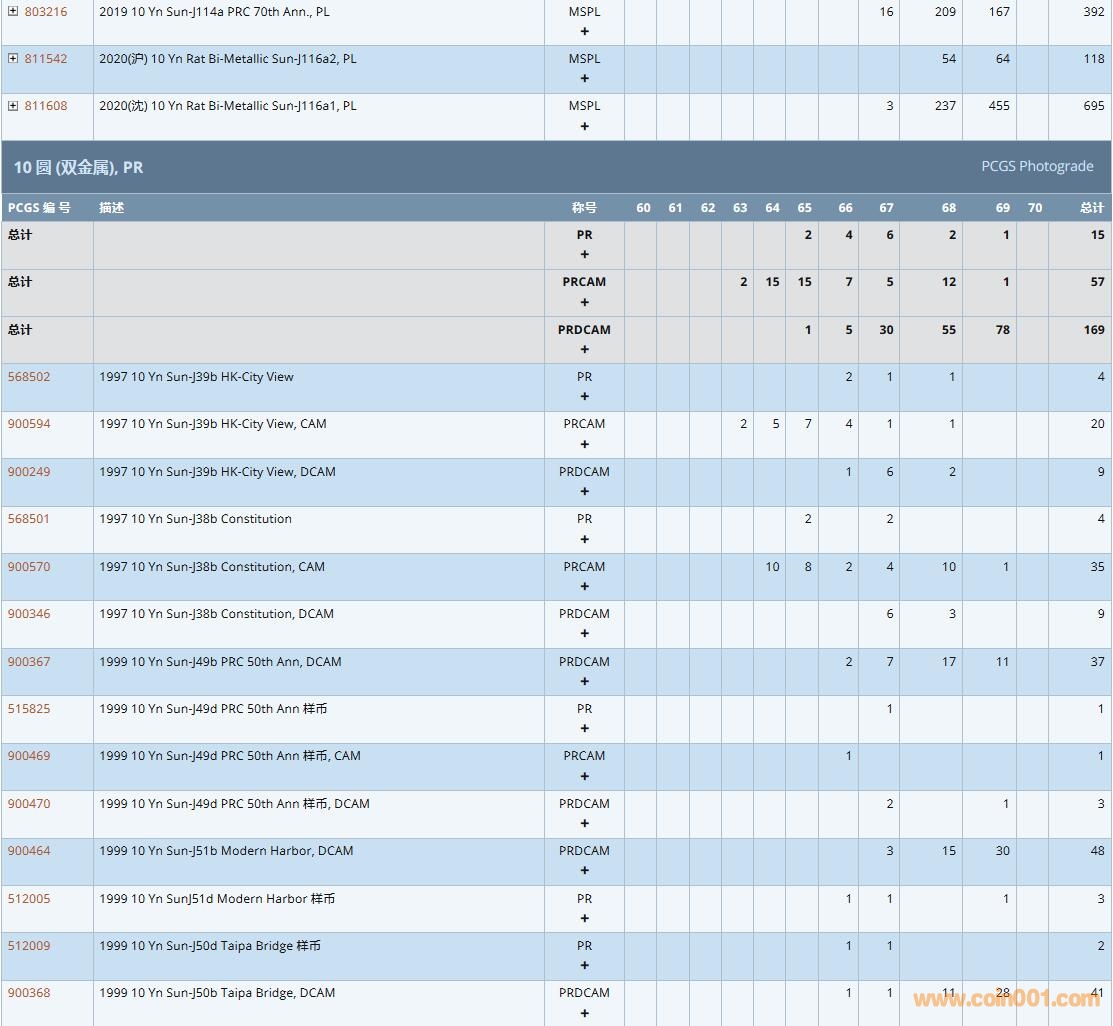Click the plus sign under PRDCAM in the 总计 row
Screen dimensions: 1113x1026
click(x=585, y=349)
